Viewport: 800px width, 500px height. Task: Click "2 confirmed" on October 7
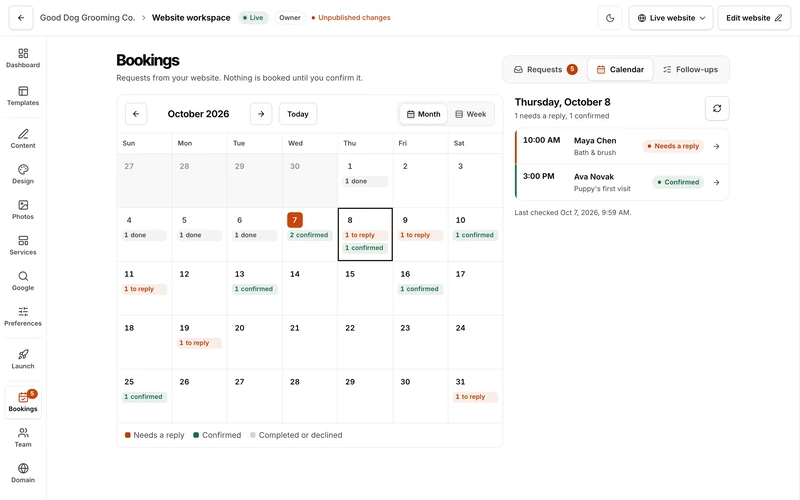coord(309,235)
